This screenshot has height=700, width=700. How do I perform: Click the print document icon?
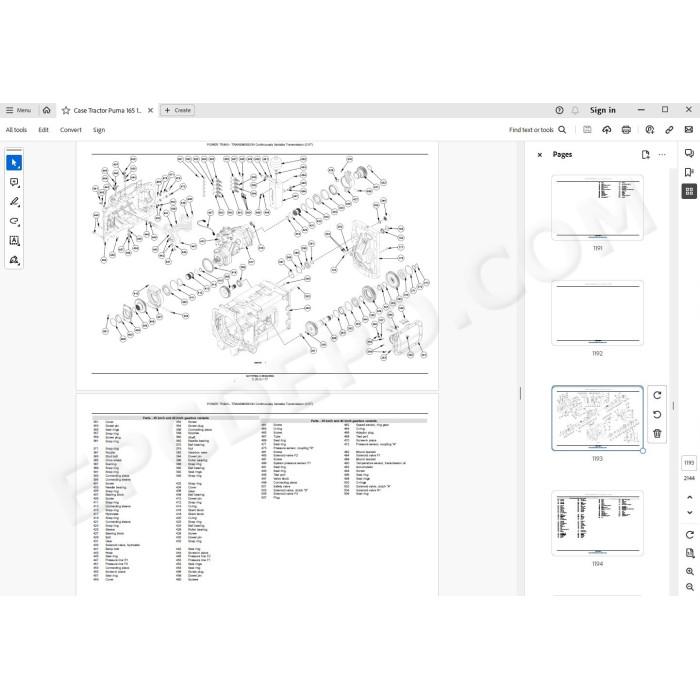tap(626, 129)
